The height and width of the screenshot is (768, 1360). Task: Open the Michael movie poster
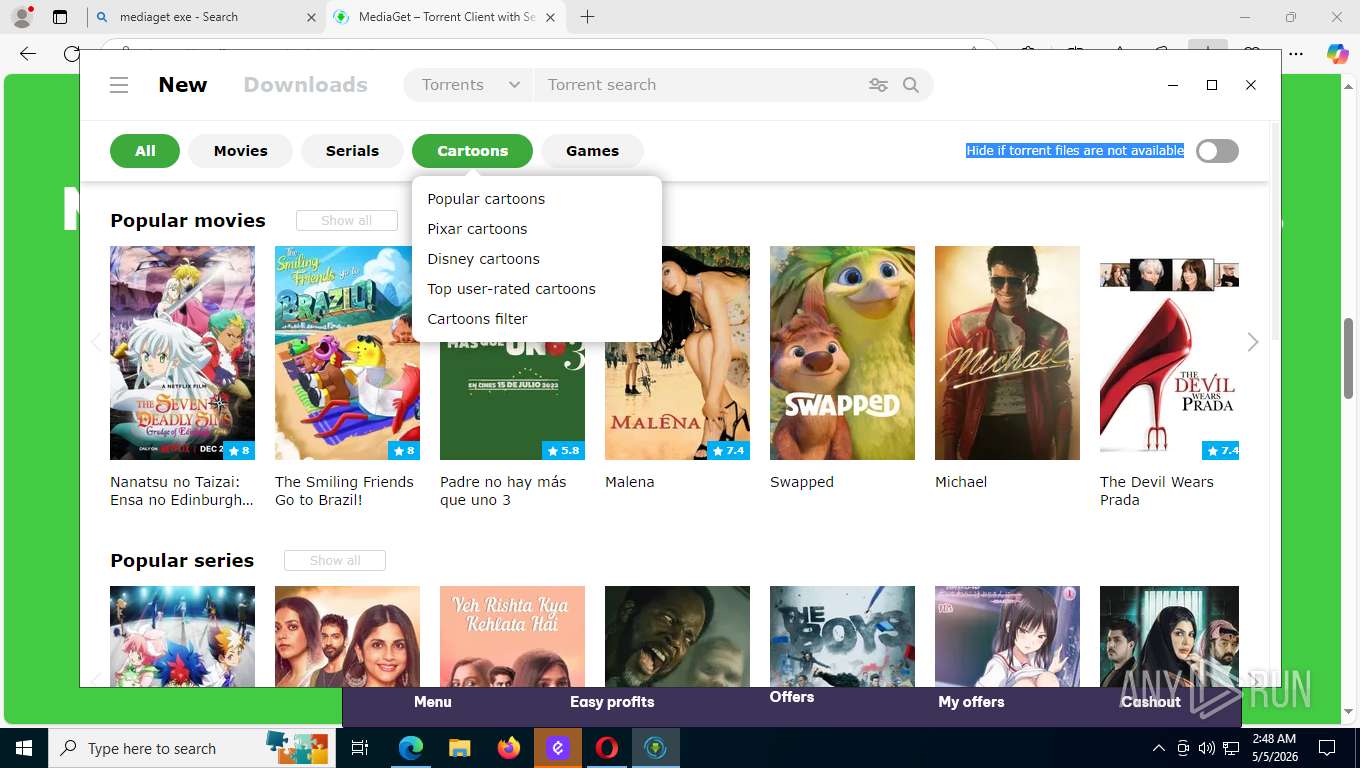(1007, 353)
